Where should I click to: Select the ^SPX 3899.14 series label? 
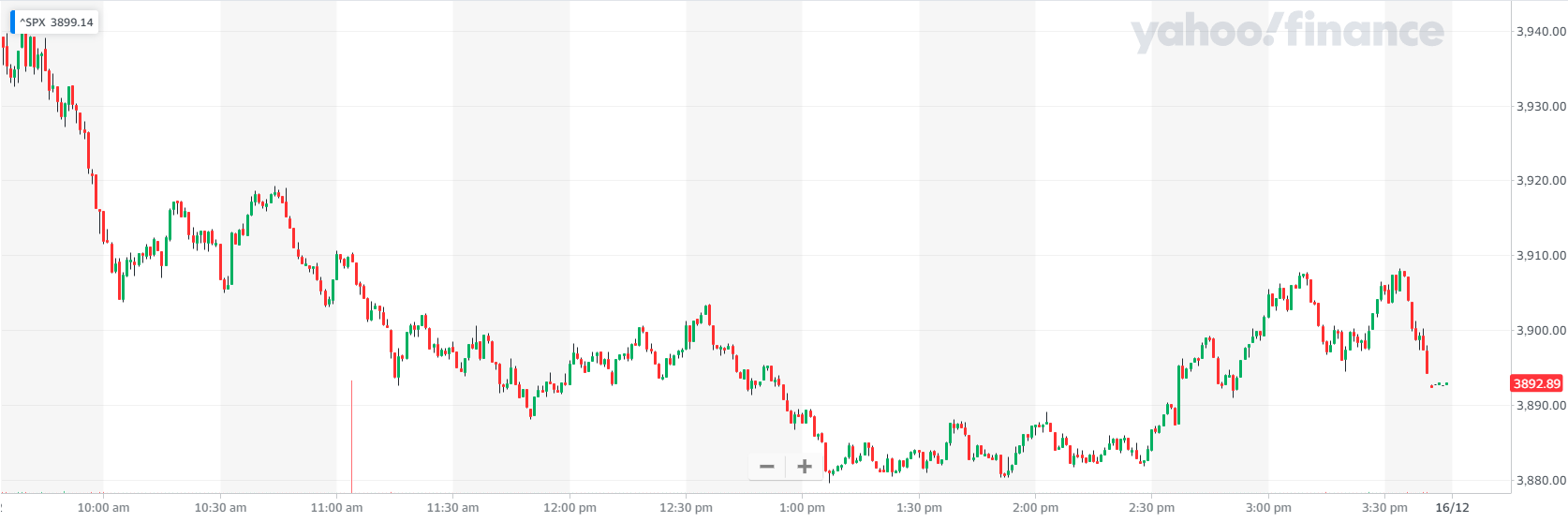click(57, 22)
